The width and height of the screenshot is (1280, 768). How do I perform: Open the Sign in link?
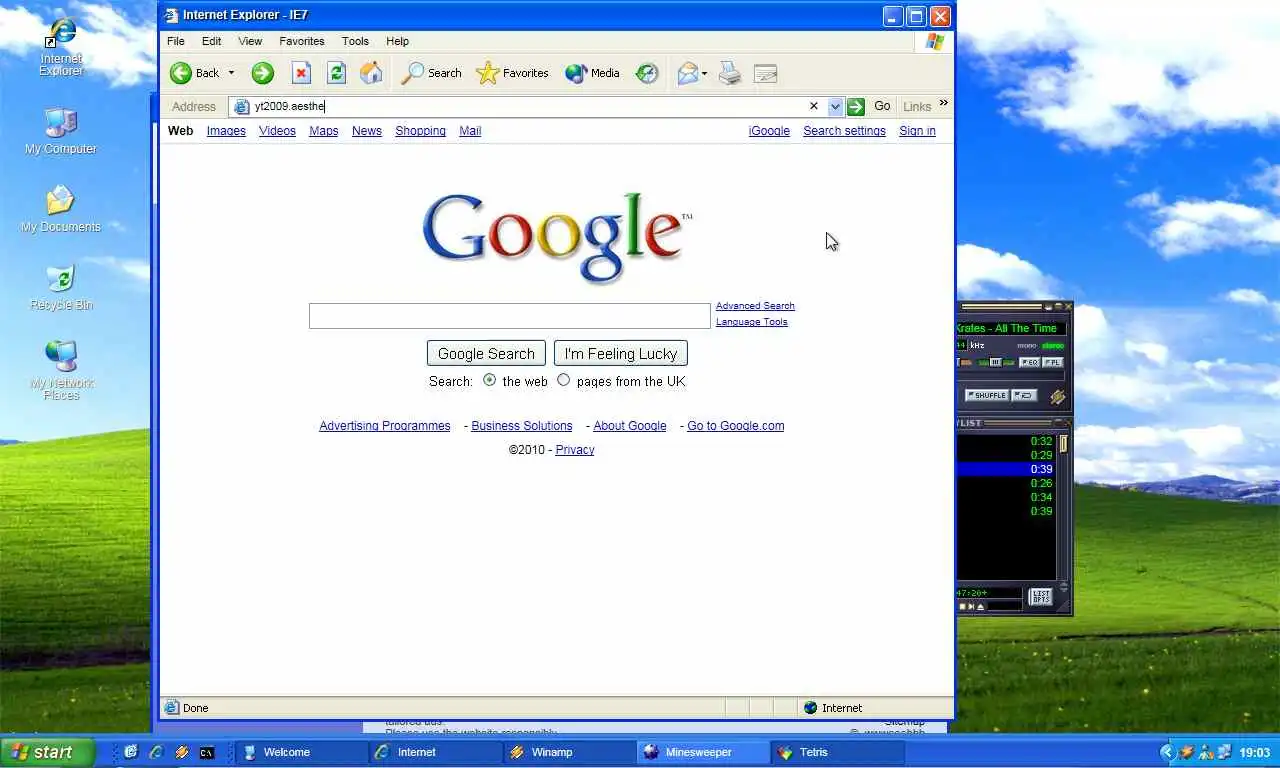[917, 131]
